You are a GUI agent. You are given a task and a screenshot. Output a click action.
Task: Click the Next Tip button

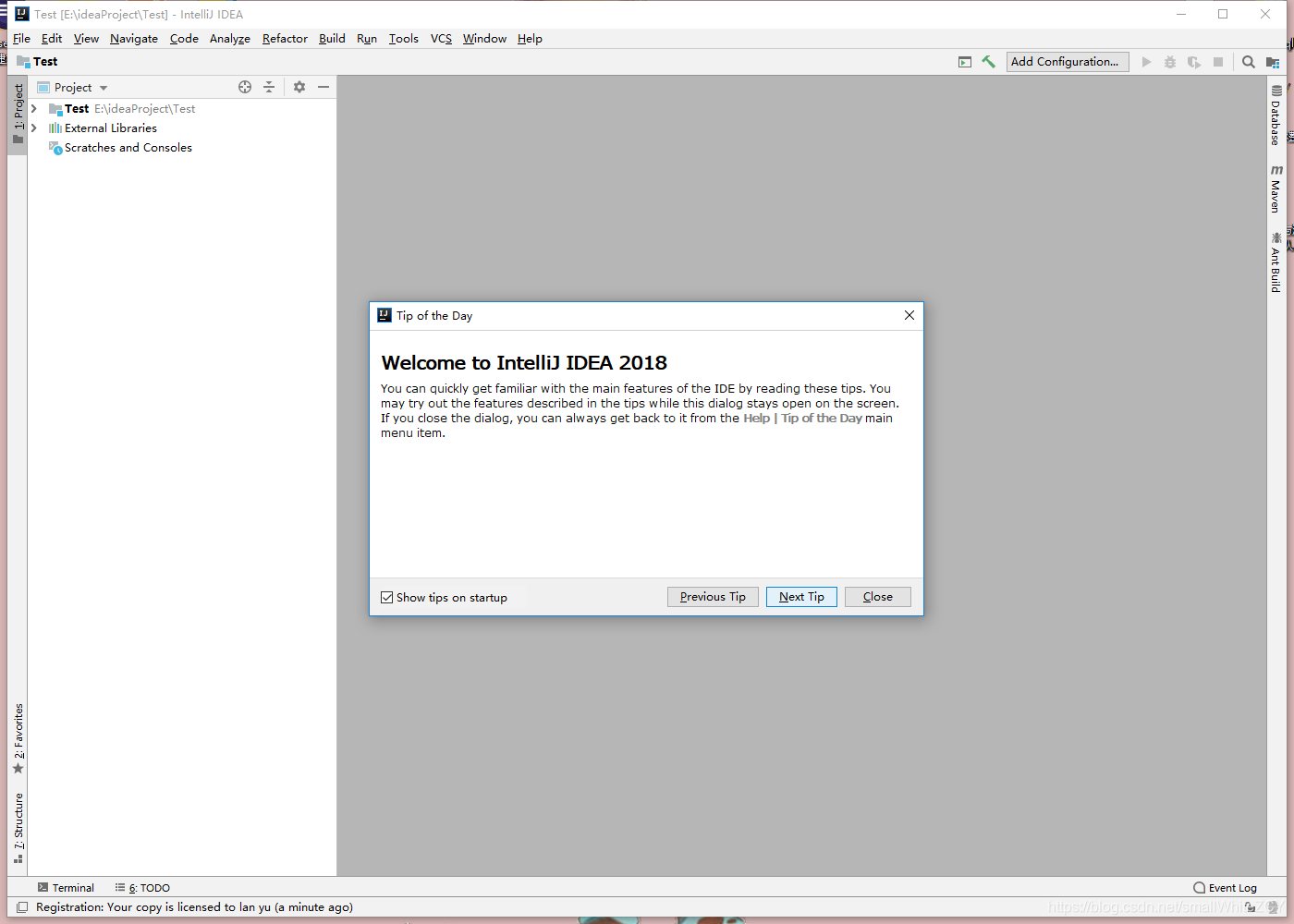(x=801, y=597)
